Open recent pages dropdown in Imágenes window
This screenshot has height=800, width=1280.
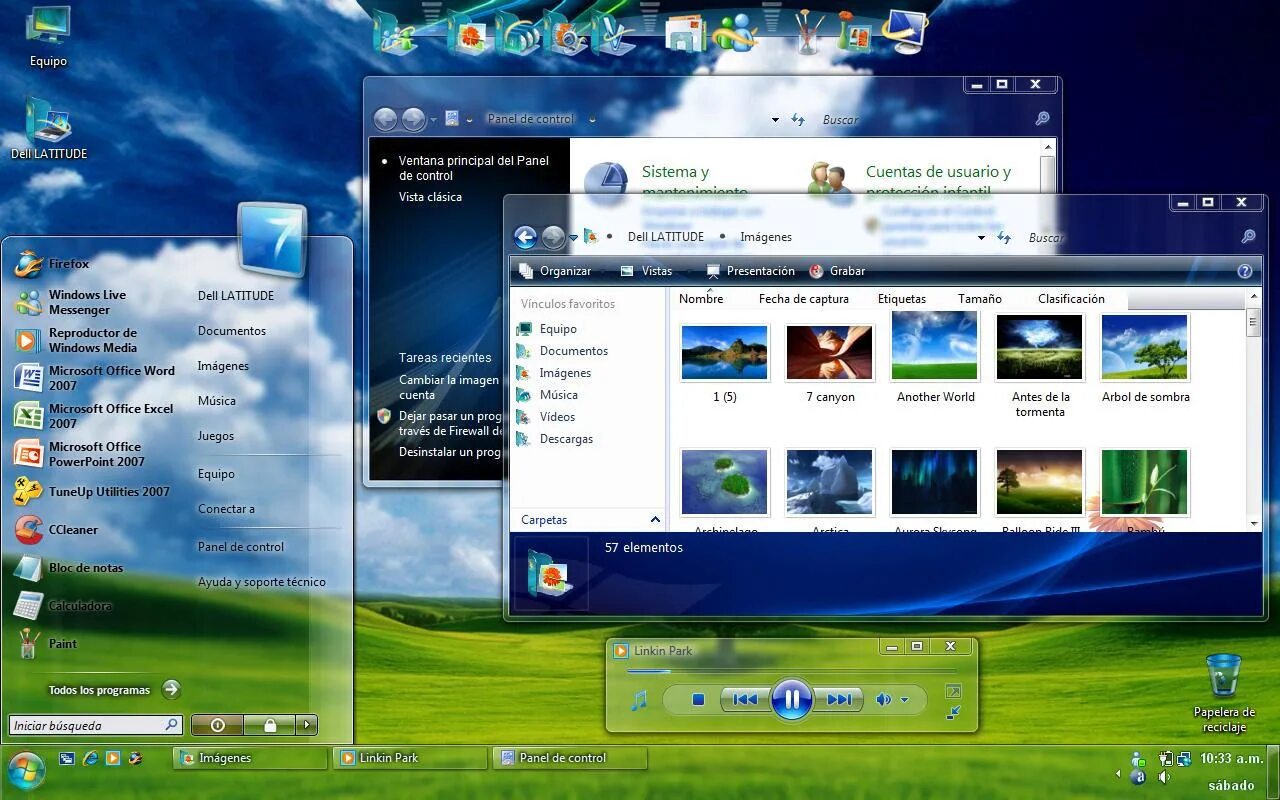click(574, 238)
